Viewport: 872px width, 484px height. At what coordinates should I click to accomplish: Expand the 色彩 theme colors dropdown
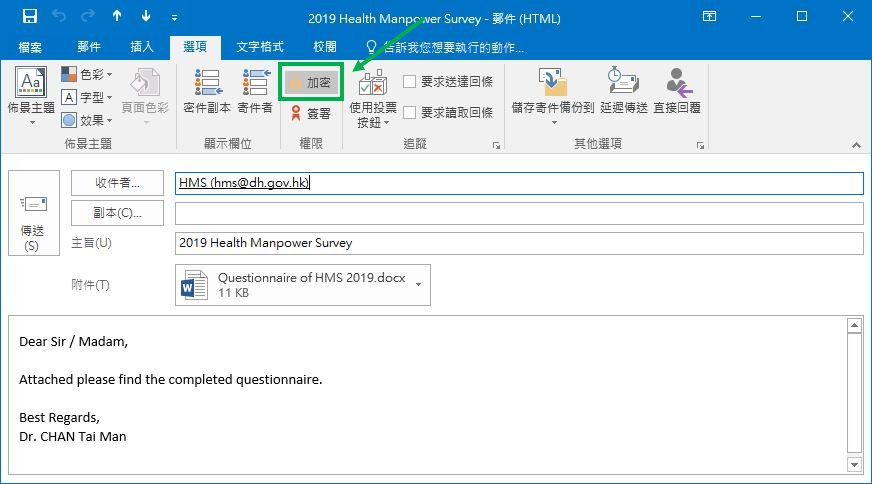pyautogui.click(x=87, y=74)
